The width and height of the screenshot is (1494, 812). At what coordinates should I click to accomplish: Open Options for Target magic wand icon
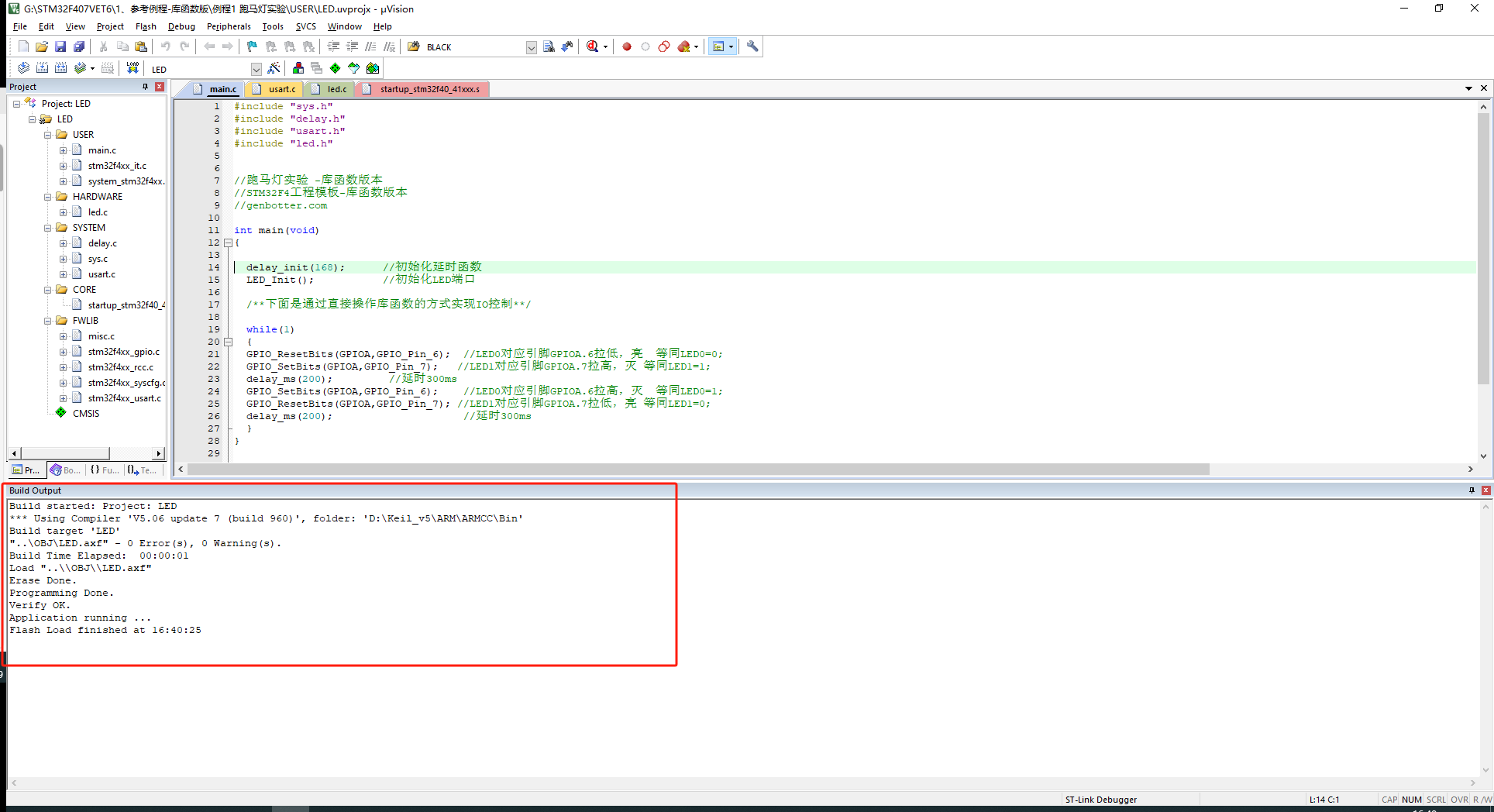[x=274, y=68]
